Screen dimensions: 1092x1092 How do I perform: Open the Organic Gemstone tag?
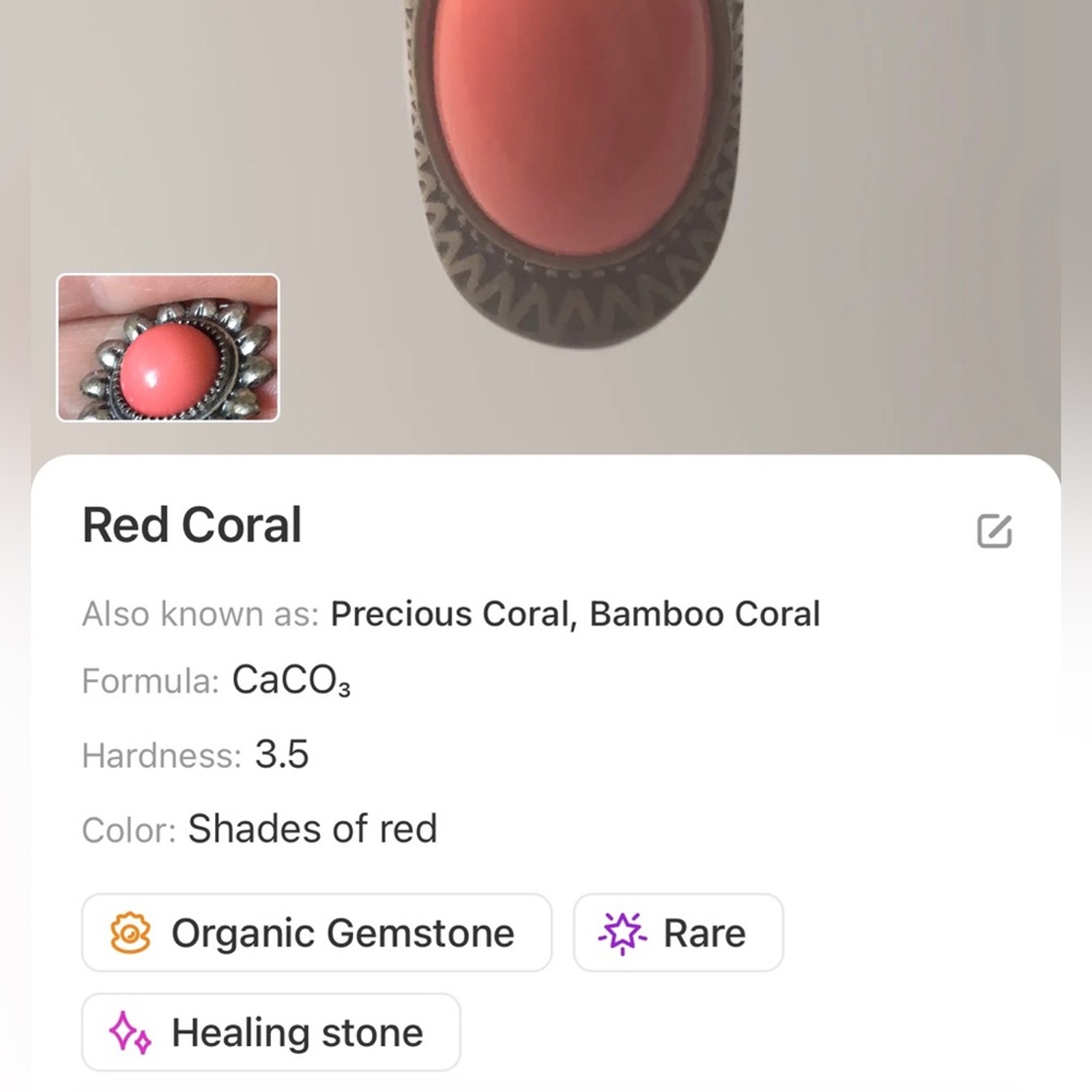[x=317, y=932]
